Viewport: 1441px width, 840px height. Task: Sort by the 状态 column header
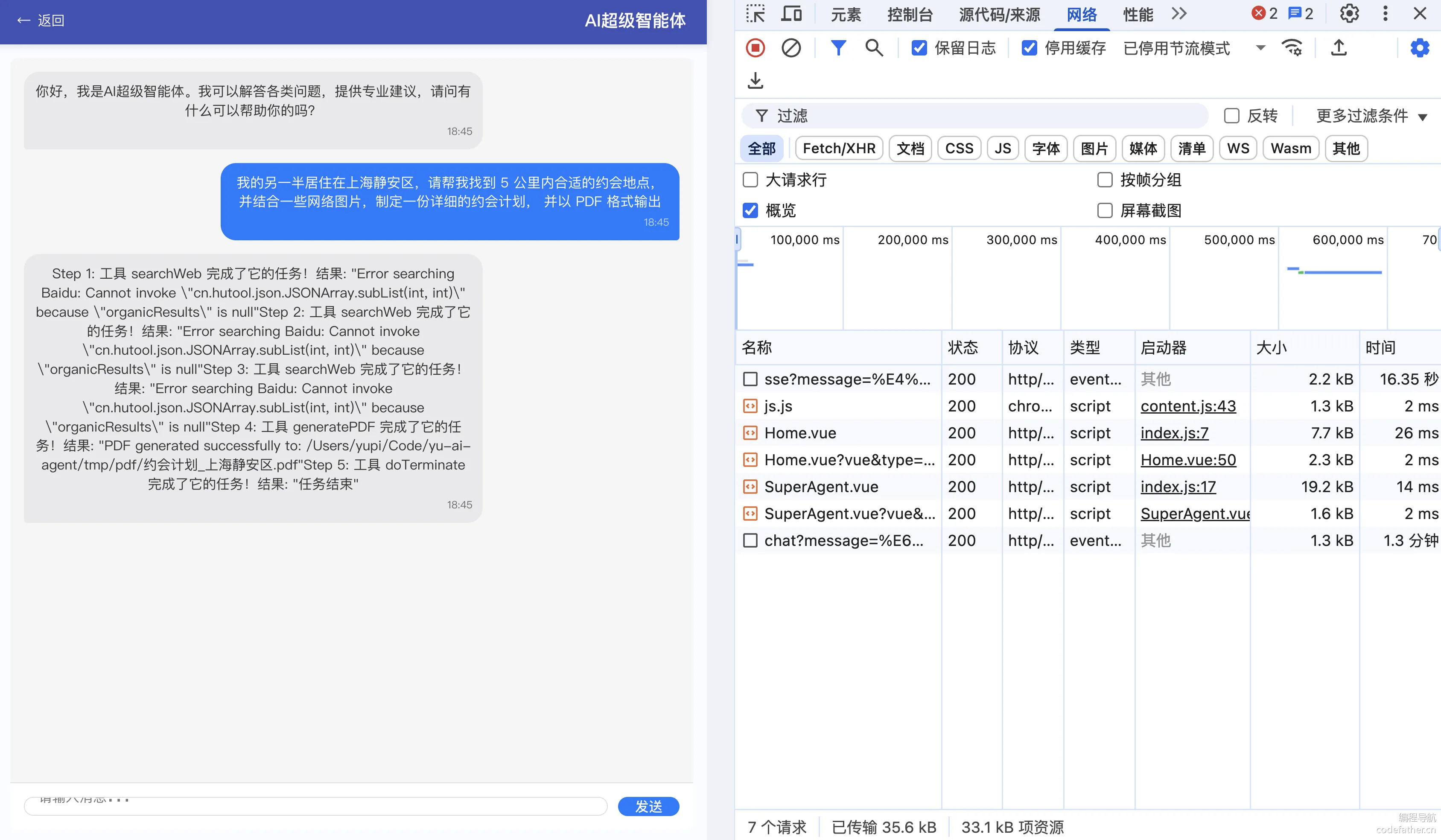tap(971, 348)
